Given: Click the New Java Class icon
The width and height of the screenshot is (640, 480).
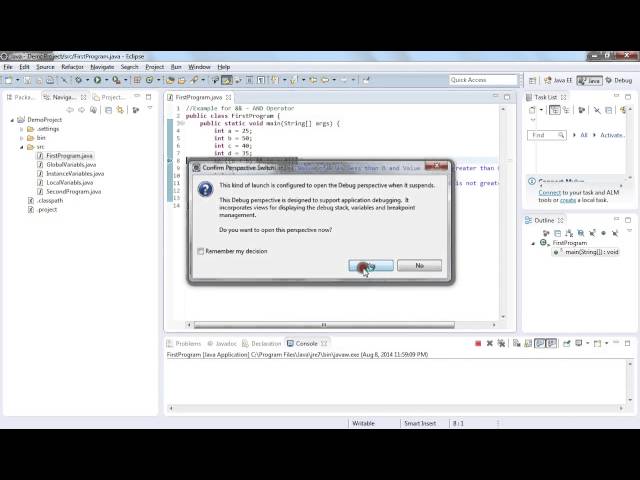Looking at the screenshot, I should [149, 80].
